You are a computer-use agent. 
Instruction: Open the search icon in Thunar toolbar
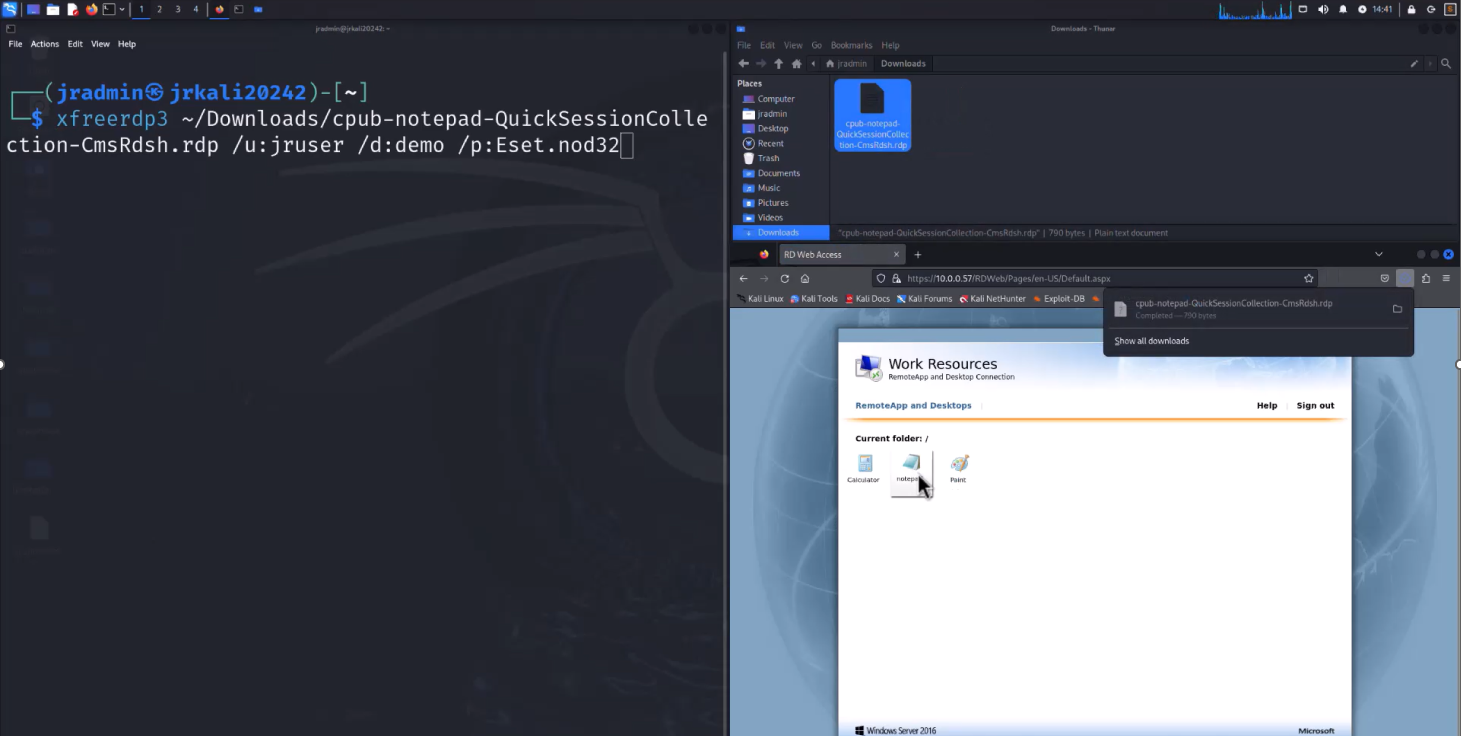coord(1447,63)
